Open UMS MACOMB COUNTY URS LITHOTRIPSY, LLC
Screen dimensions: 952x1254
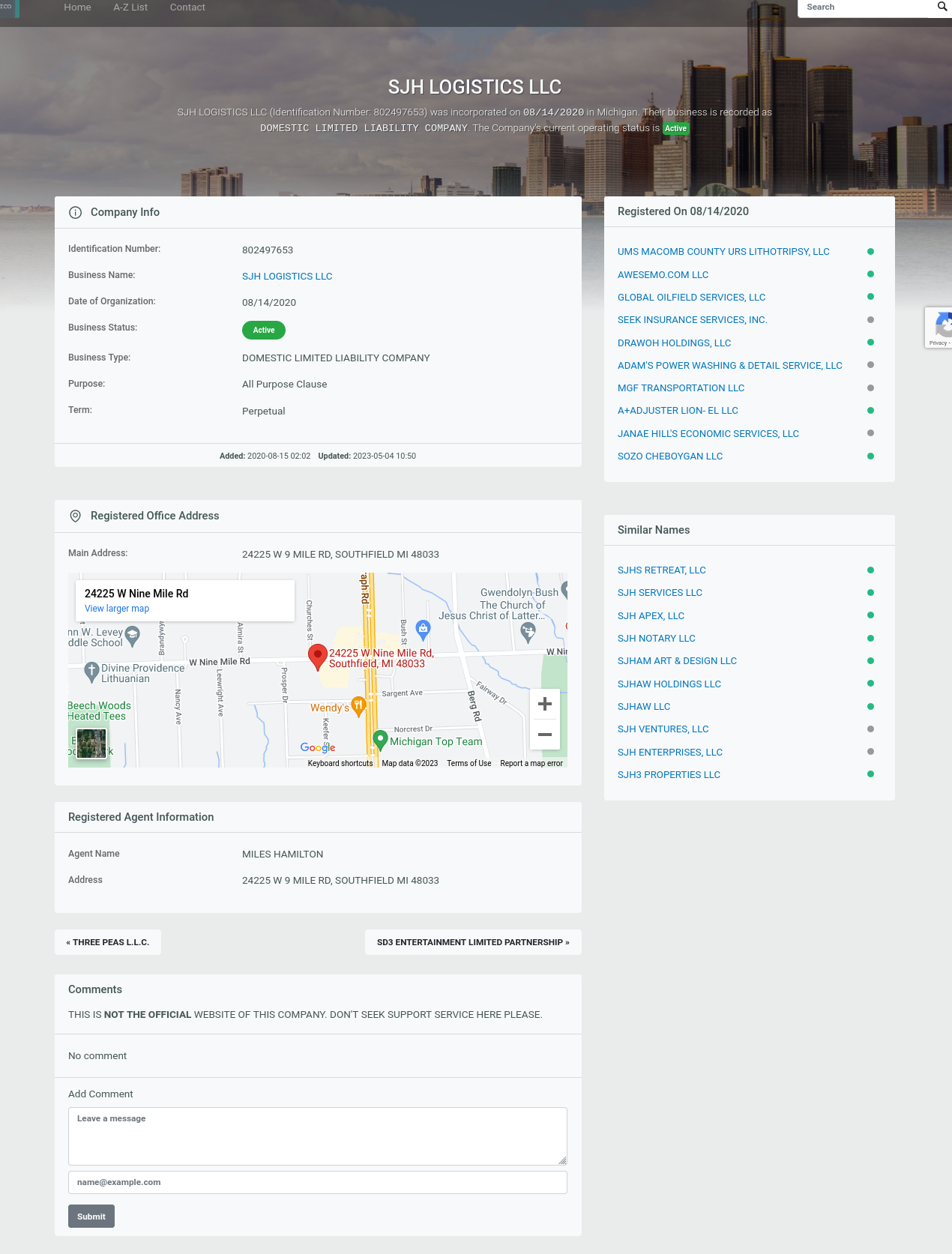click(x=723, y=252)
